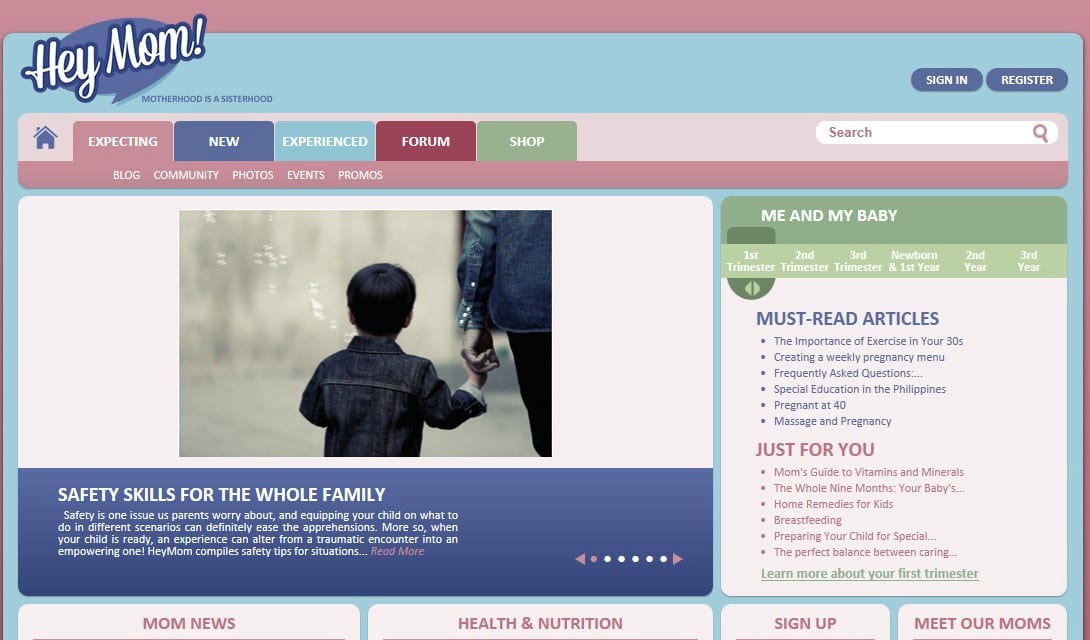Open 'Preparing Your Child for Special...' article
This screenshot has width=1090, height=640.
(855, 536)
